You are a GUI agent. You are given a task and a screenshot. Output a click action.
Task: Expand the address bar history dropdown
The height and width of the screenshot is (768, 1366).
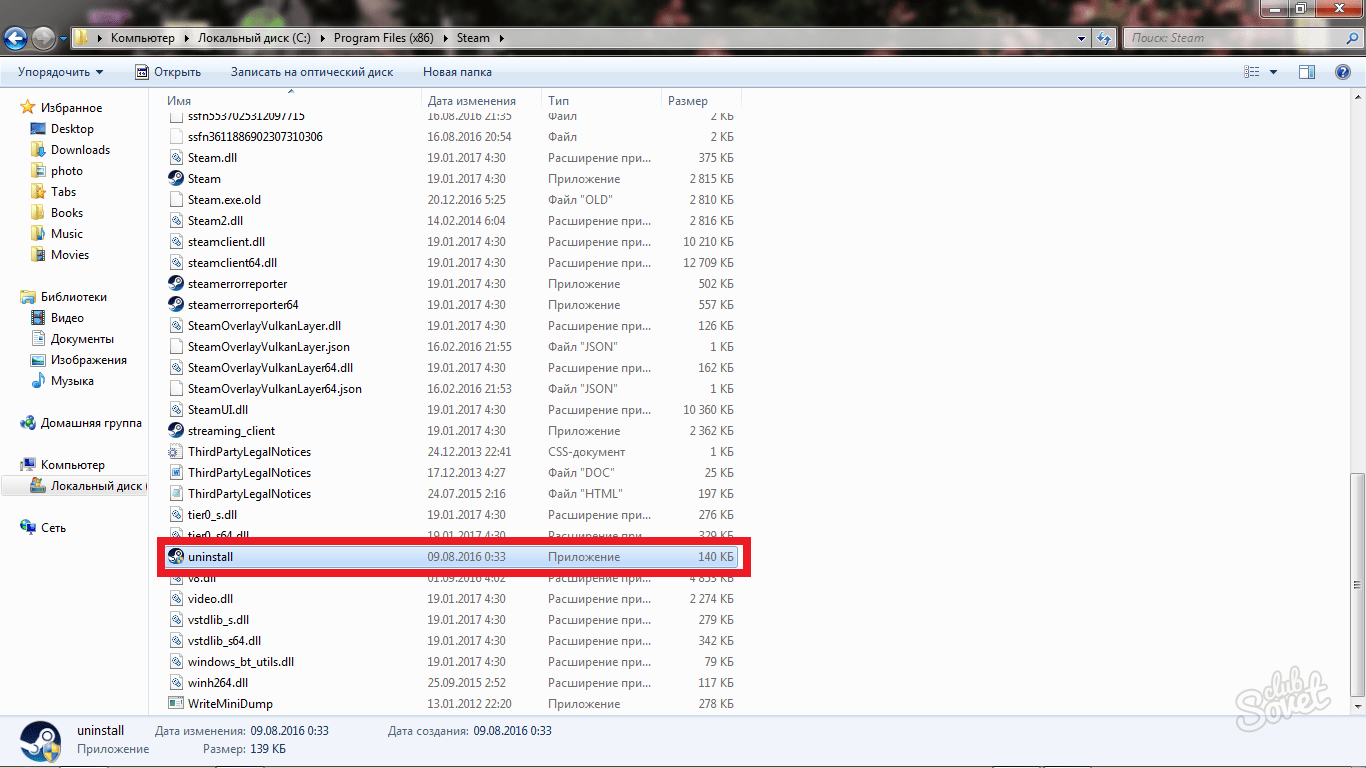(x=1082, y=39)
